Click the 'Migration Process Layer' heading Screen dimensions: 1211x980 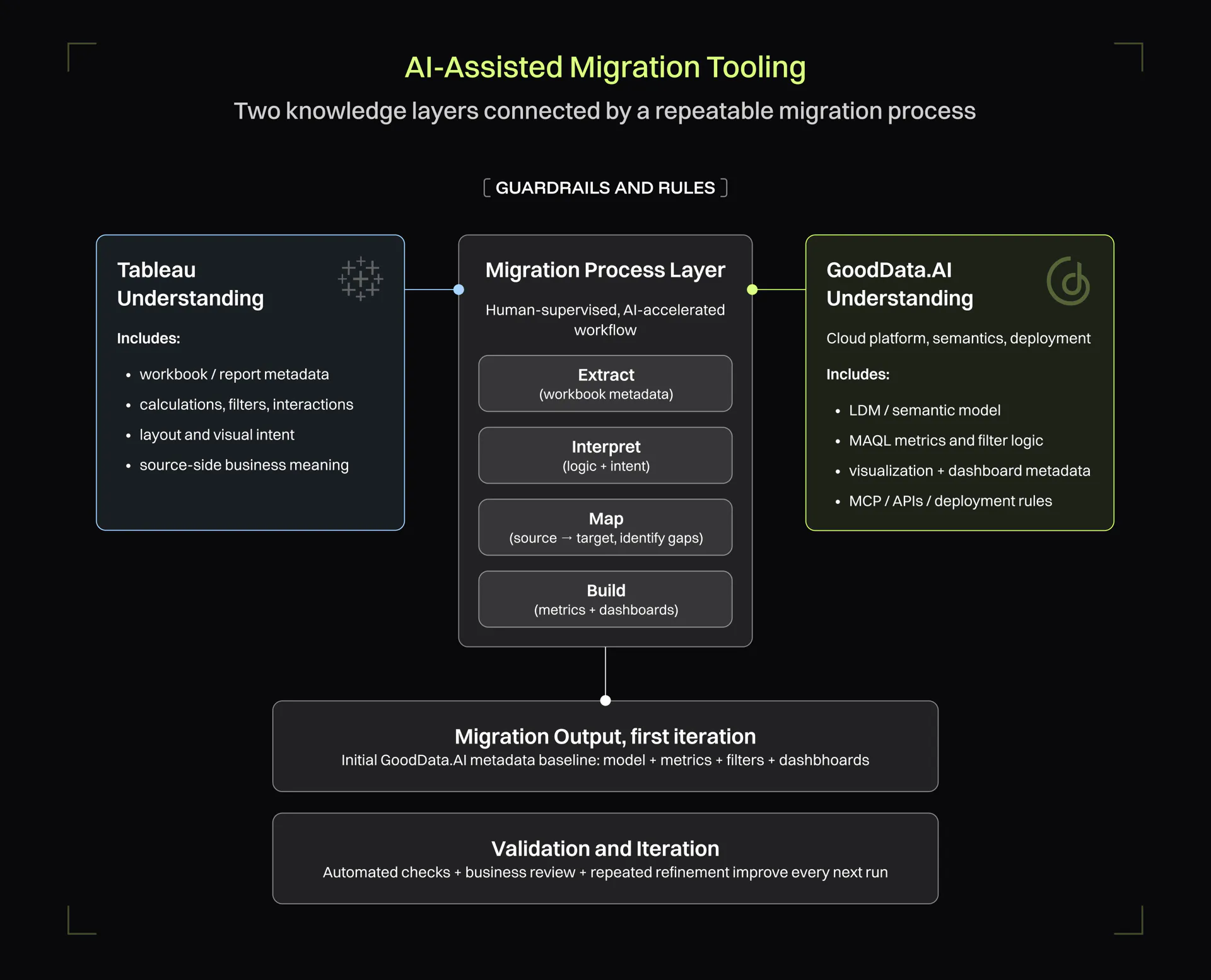[x=605, y=270]
